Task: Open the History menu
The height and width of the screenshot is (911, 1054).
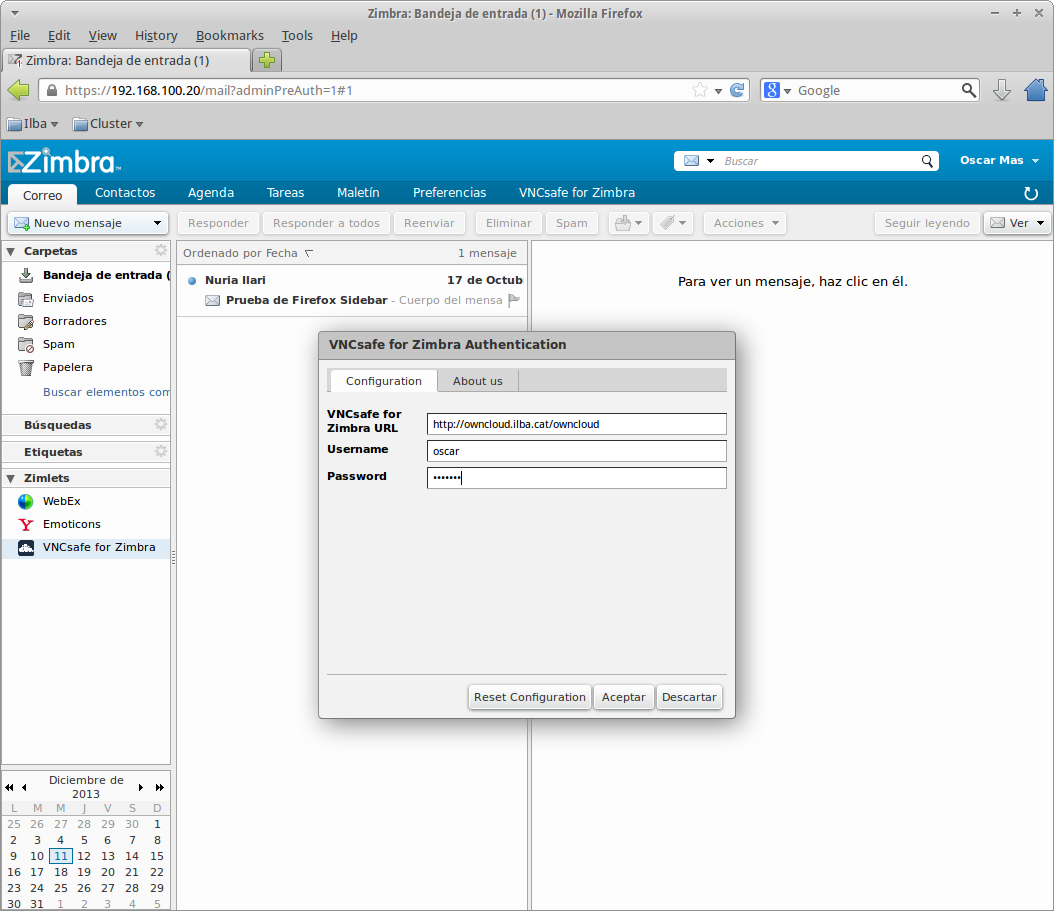Action: tap(156, 36)
